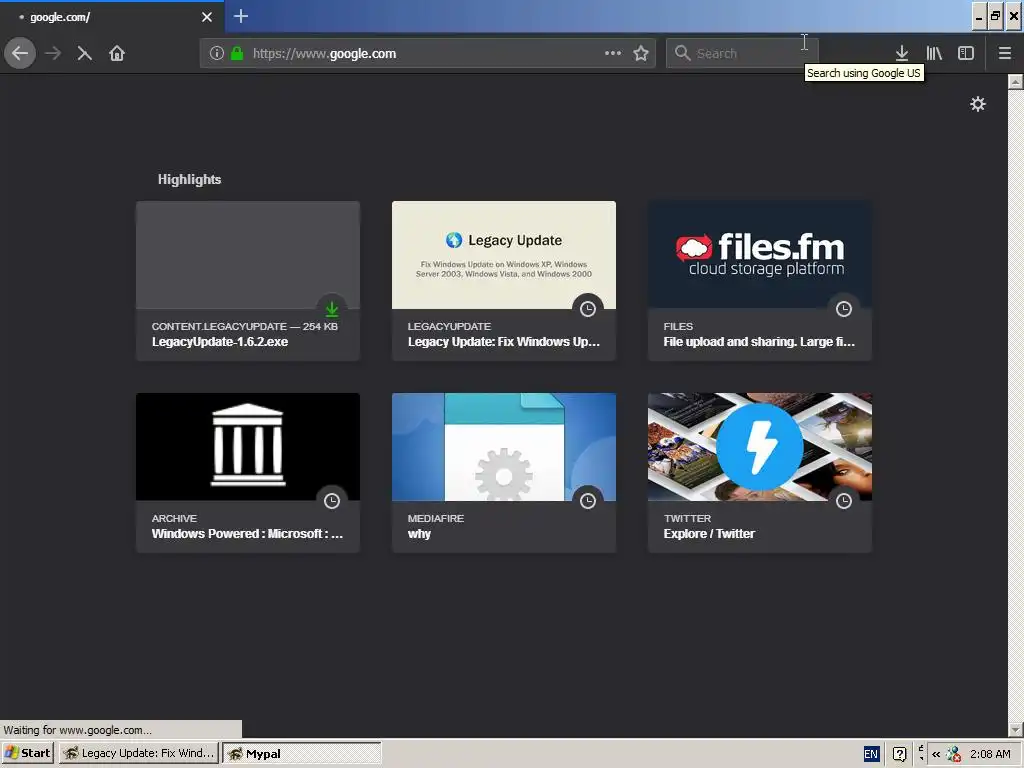1024x768 pixels.
Task: Open the home page via house icon
Action: 117,53
